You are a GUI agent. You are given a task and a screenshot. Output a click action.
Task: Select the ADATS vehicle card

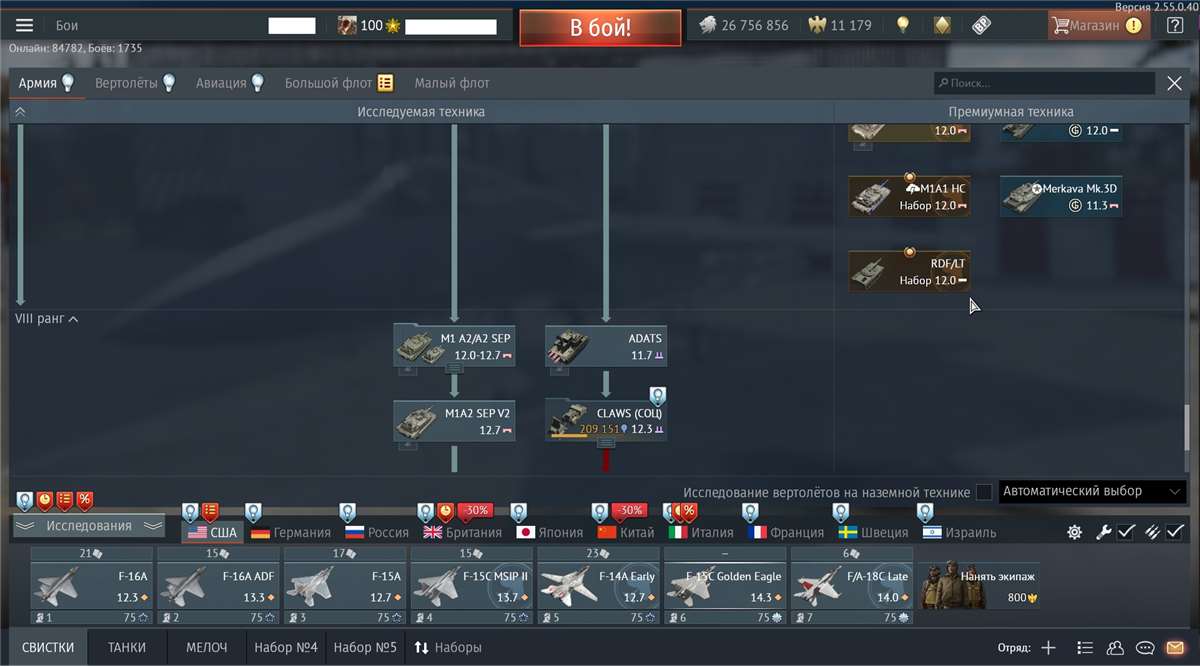pyautogui.click(x=606, y=346)
